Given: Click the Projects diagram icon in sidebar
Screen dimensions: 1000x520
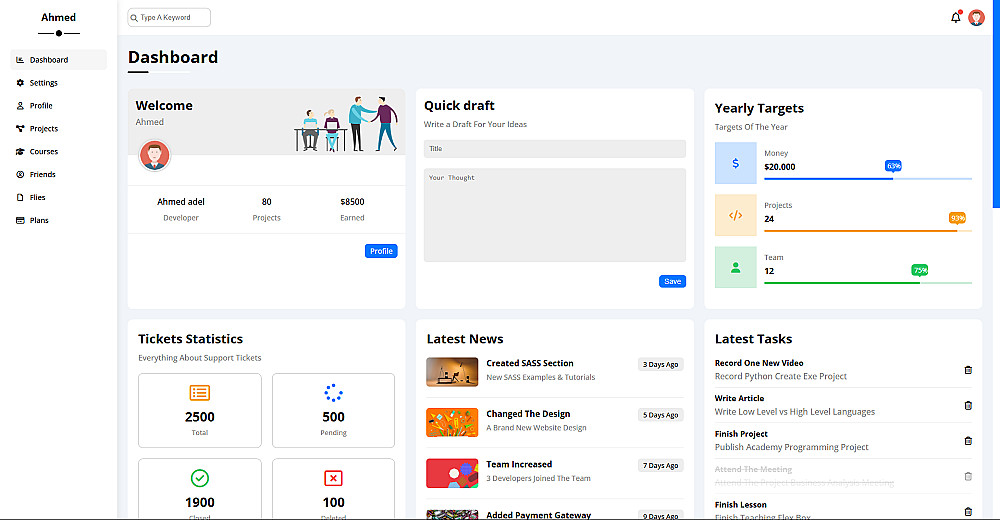Looking at the screenshot, I should [x=20, y=128].
